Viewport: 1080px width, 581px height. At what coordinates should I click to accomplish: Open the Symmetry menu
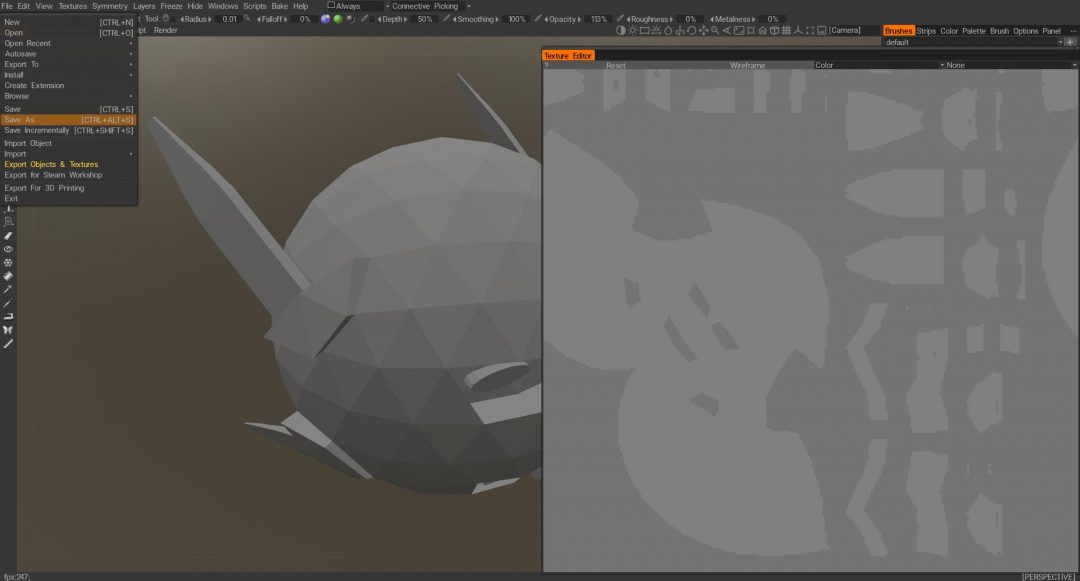coord(110,6)
